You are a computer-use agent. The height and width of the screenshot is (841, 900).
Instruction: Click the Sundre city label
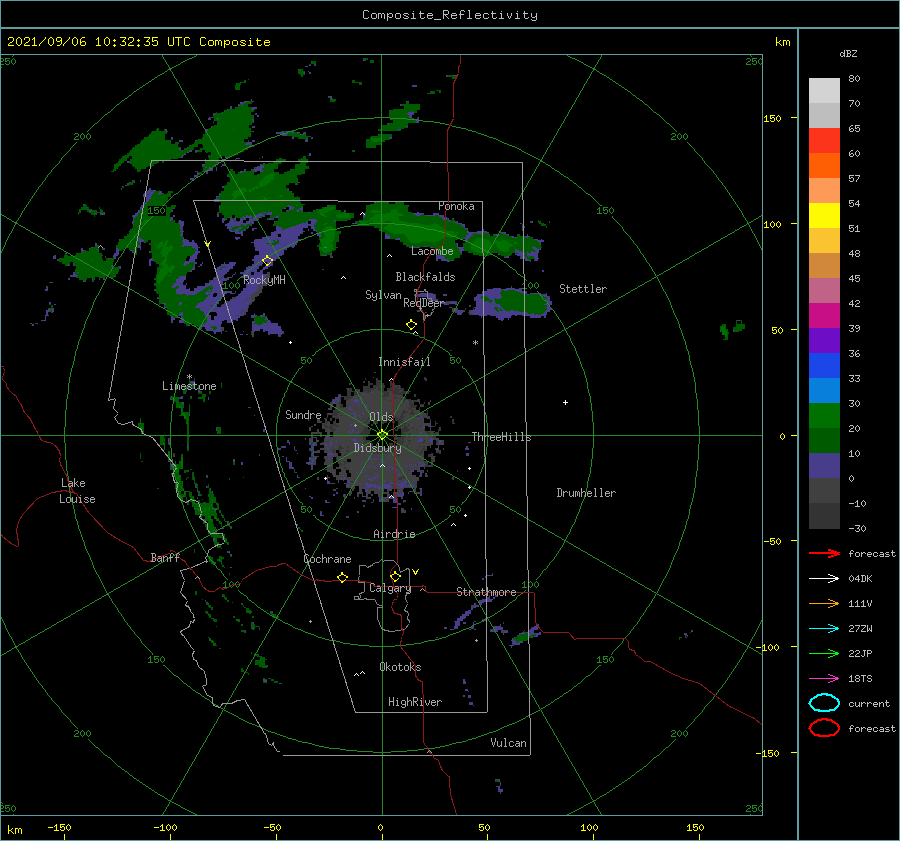click(303, 414)
